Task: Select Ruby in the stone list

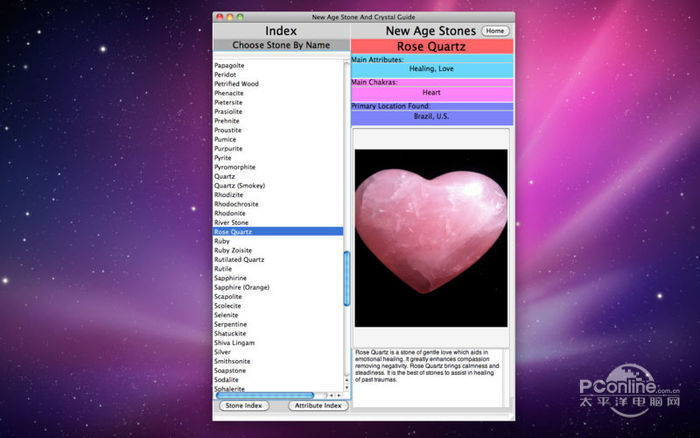Action: click(222, 240)
